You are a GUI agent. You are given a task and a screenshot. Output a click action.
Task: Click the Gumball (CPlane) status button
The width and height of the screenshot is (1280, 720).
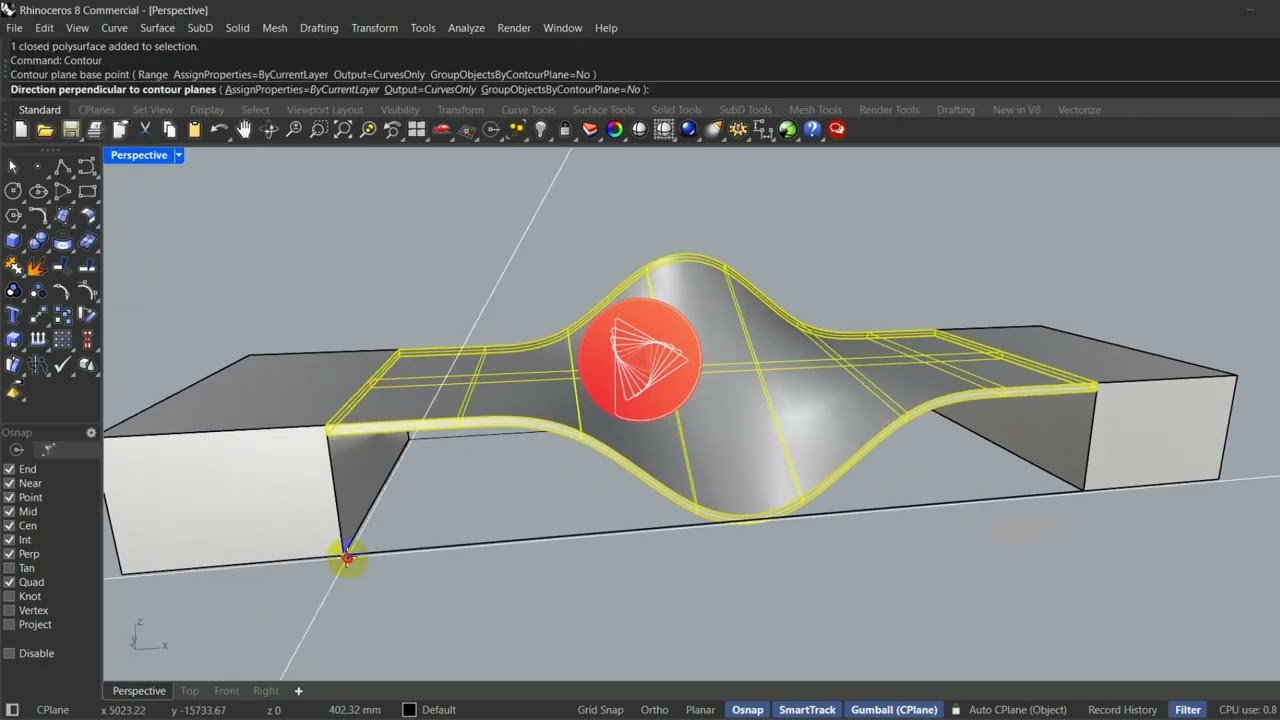point(894,710)
